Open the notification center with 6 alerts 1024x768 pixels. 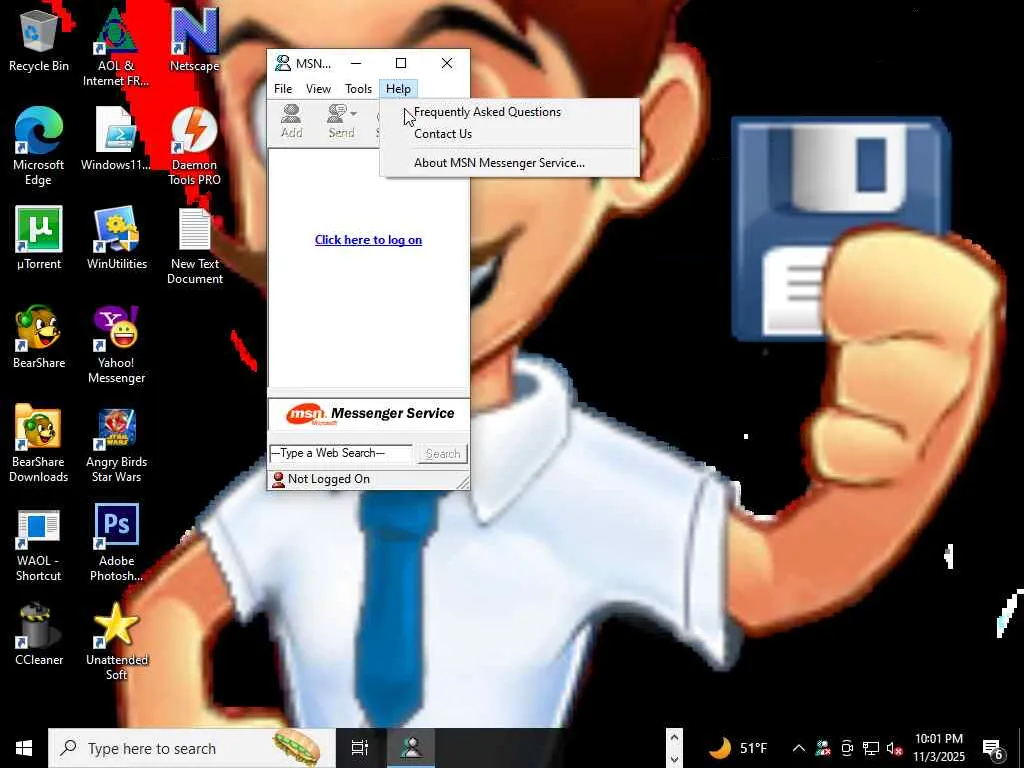(993, 748)
